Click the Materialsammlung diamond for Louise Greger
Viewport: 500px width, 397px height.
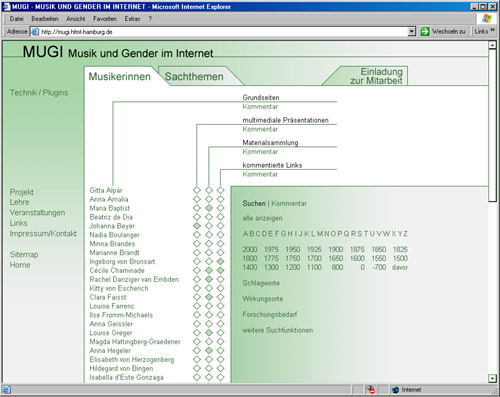[x=209, y=333]
